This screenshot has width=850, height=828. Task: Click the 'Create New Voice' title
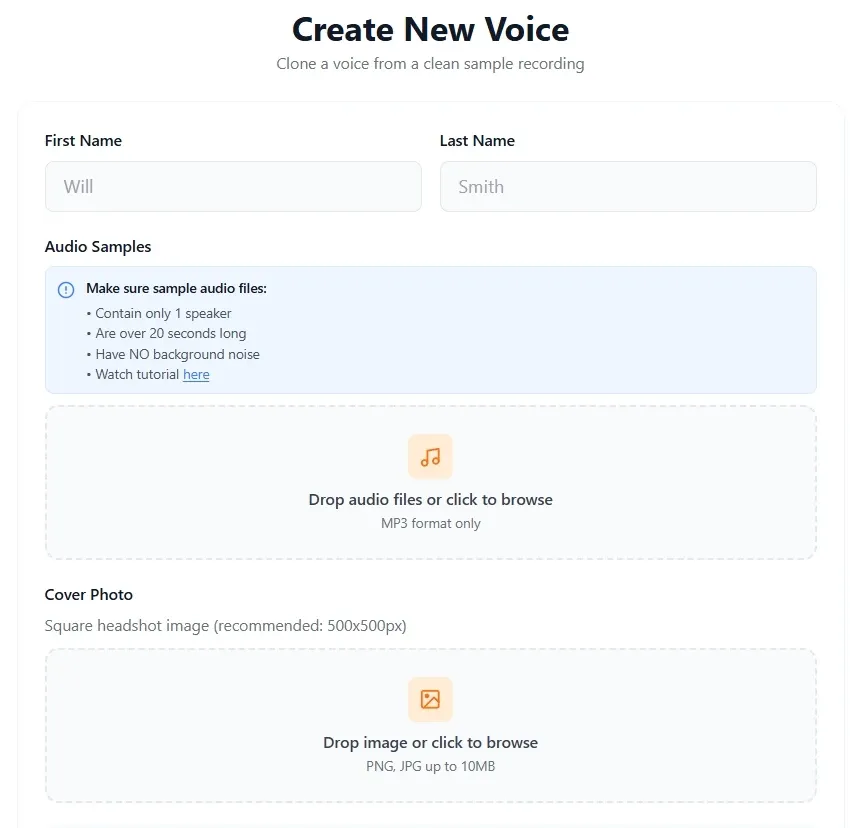tap(430, 29)
